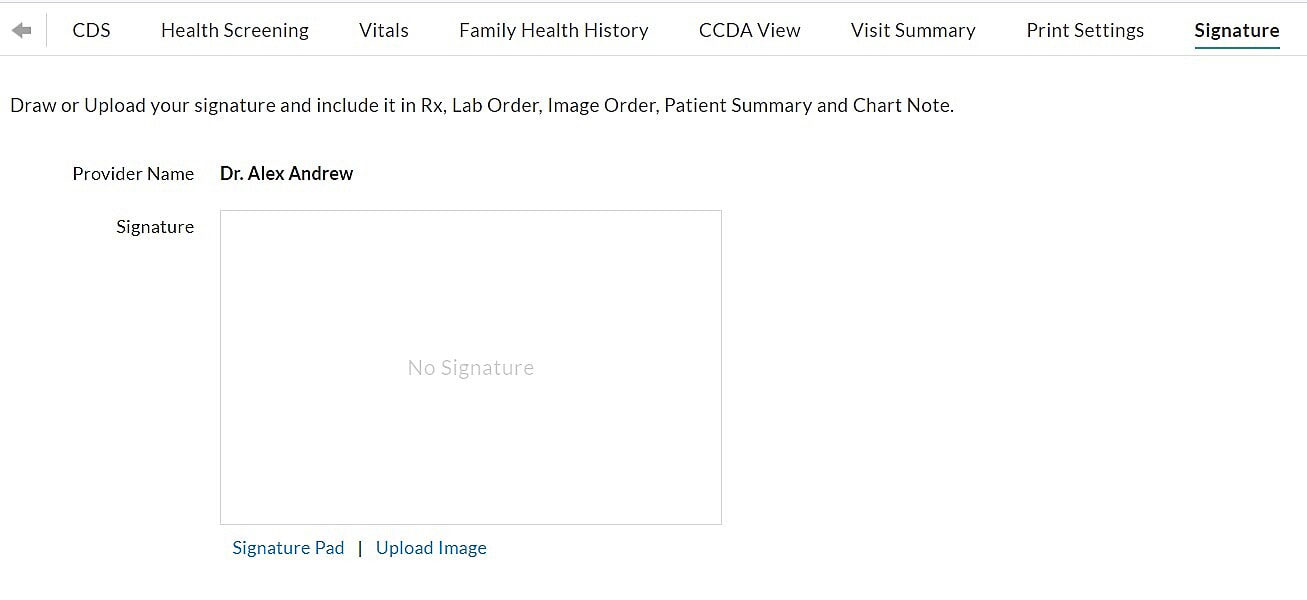Switch to the Health Screening tab

point(235,30)
